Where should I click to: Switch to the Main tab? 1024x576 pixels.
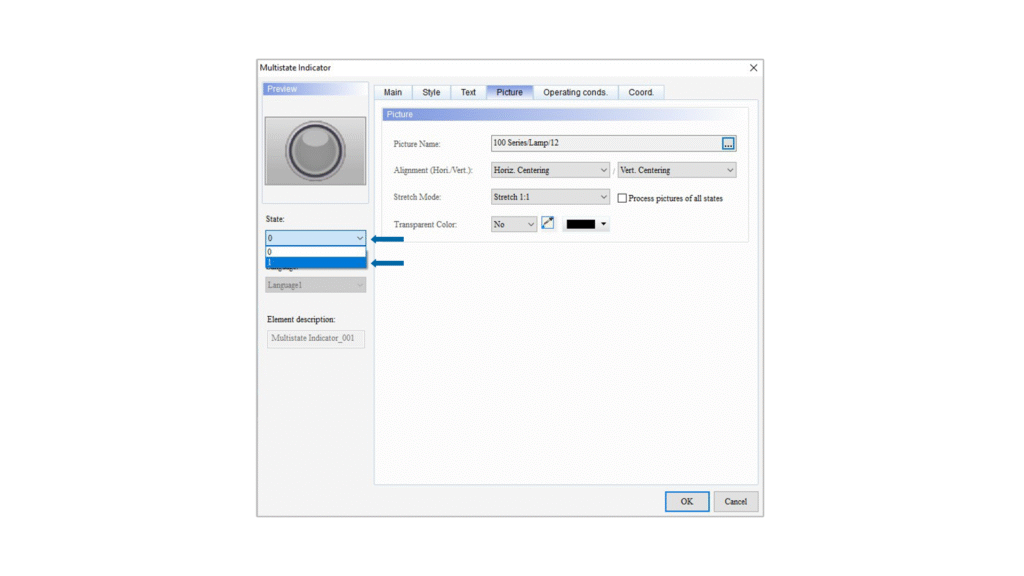point(393,92)
